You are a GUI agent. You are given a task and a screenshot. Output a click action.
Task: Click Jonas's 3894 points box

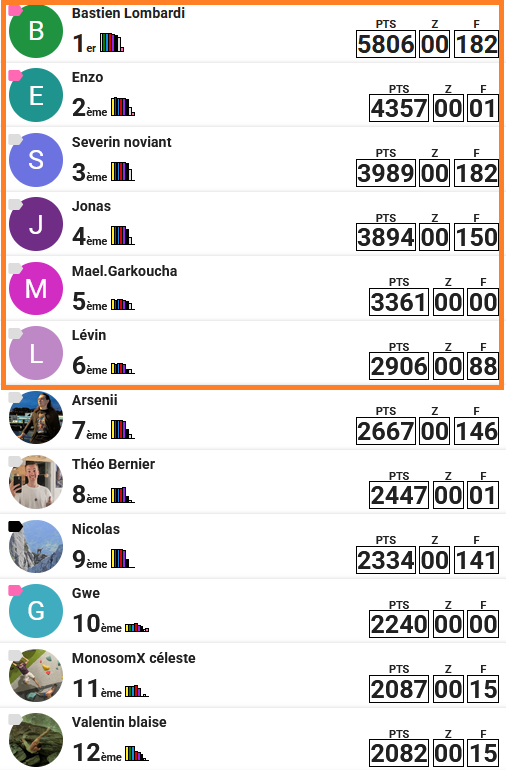pos(386,238)
